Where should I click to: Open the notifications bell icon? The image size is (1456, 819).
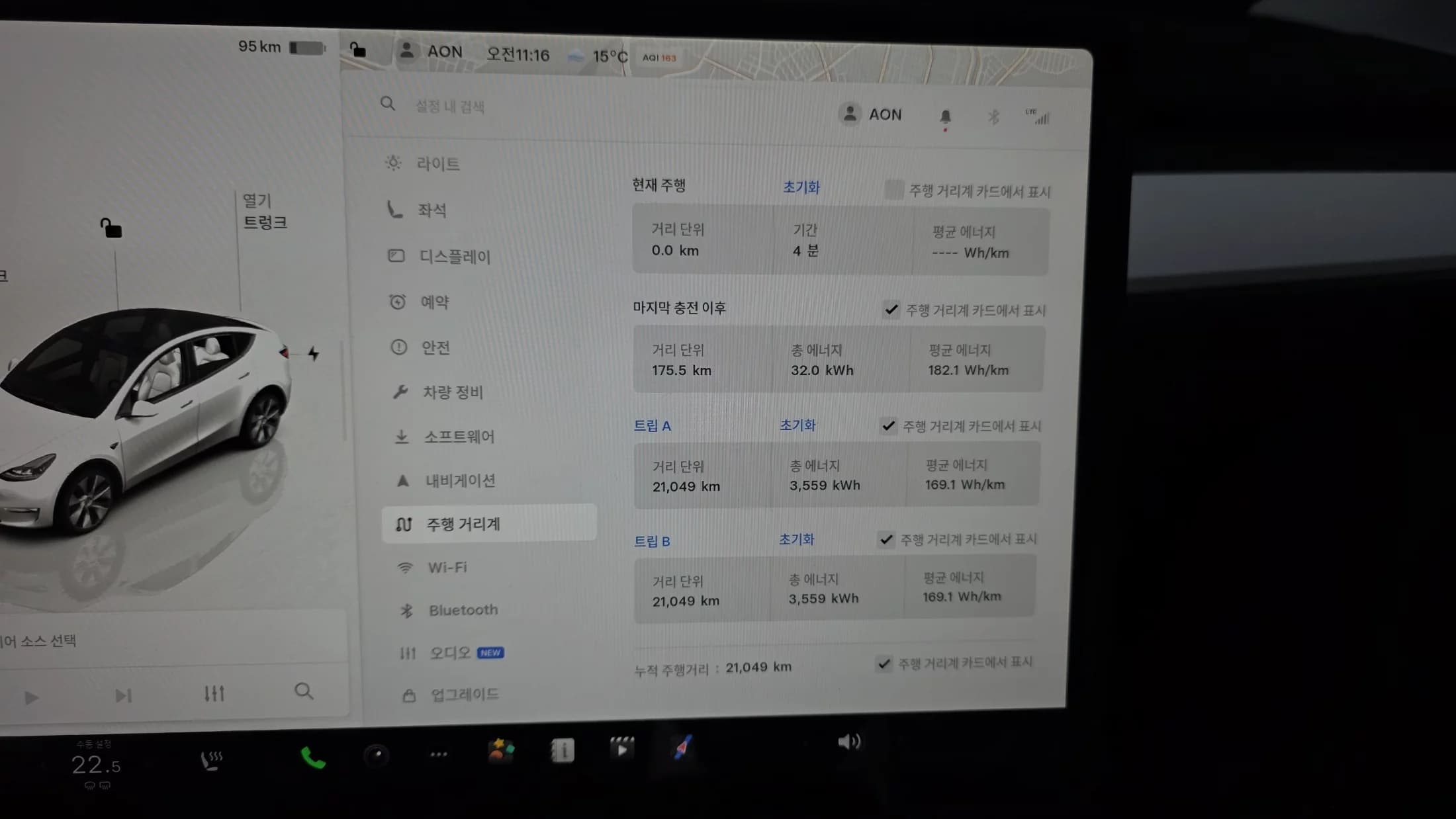(945, 117)
